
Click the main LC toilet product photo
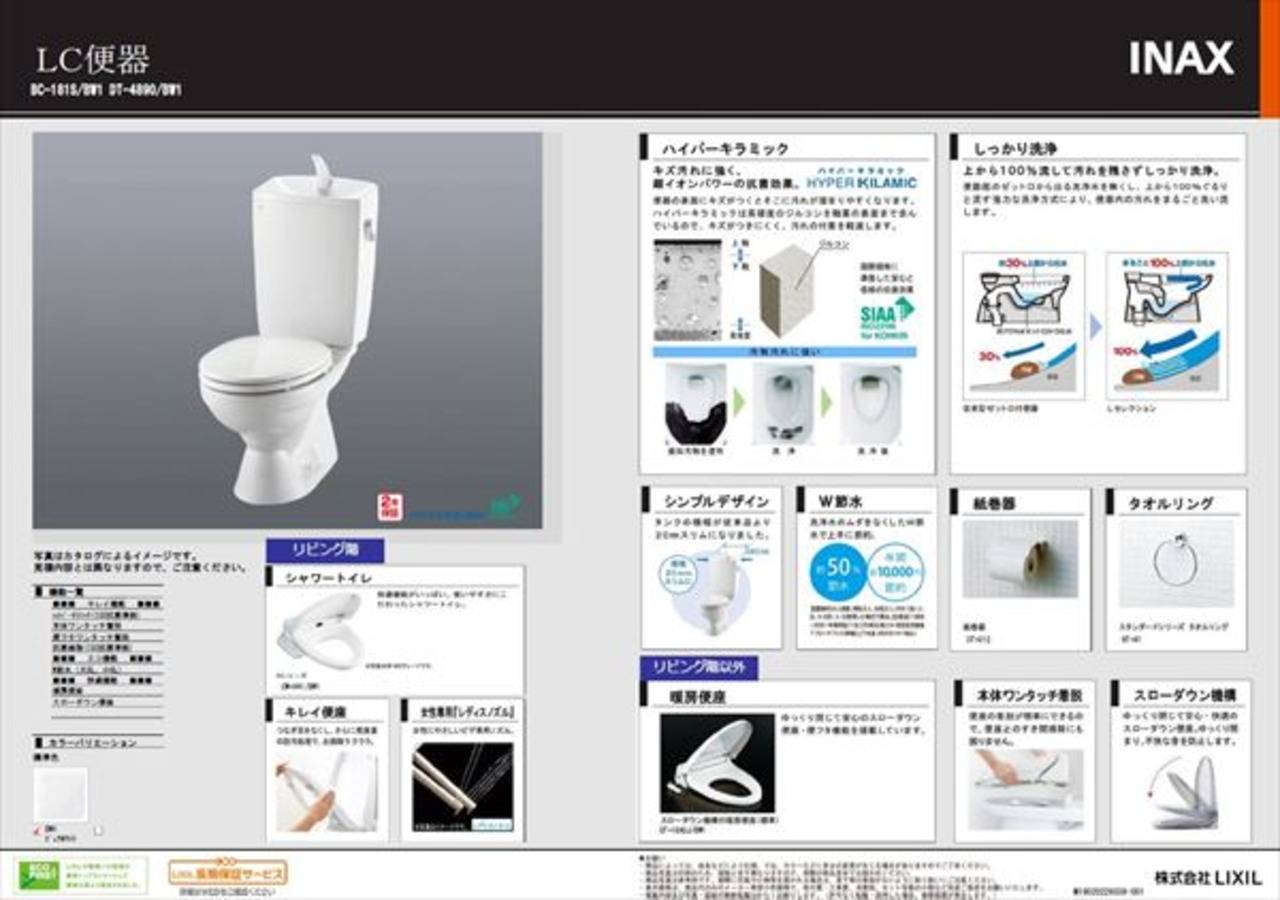(288, 330)
